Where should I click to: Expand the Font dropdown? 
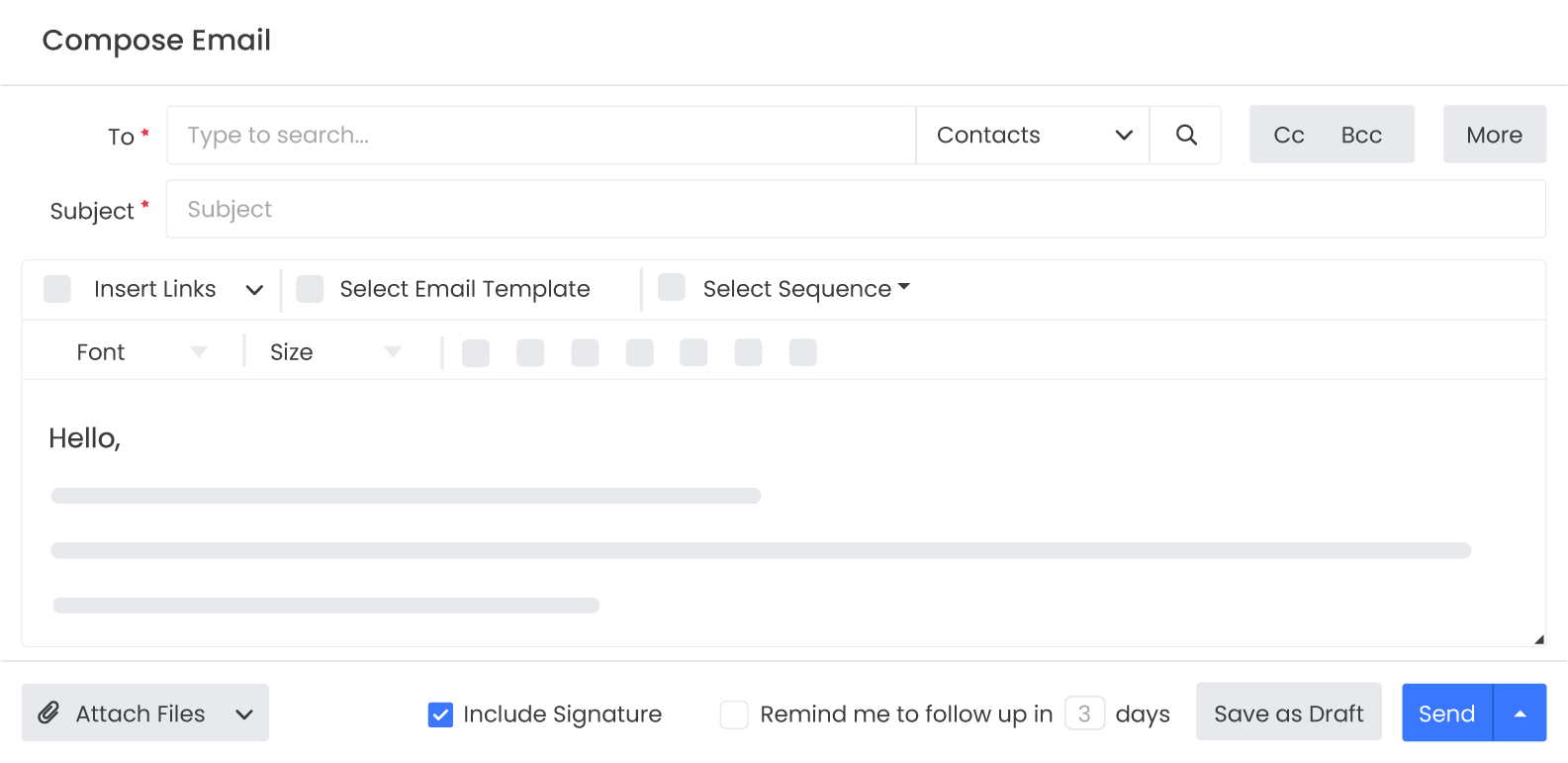[x=140, y=352]
